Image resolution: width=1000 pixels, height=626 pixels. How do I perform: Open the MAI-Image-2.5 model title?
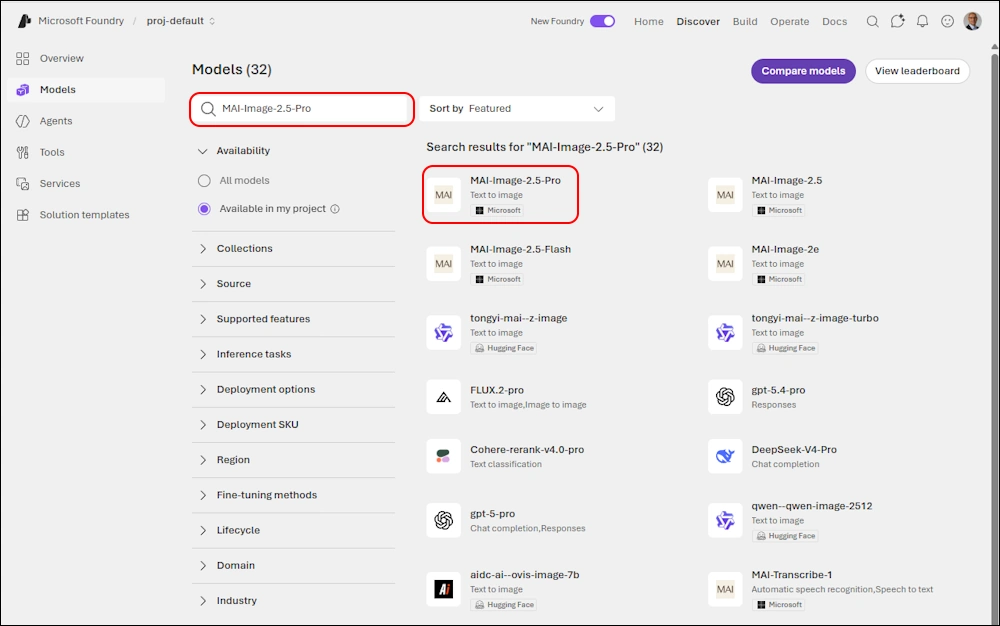(x=786, y=180)
